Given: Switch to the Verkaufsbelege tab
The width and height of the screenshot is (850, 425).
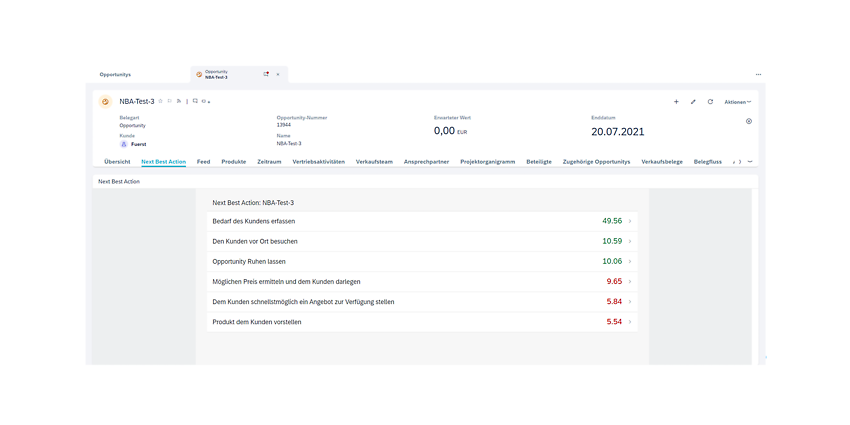Looking at the screenshot, I should [662, 162].
